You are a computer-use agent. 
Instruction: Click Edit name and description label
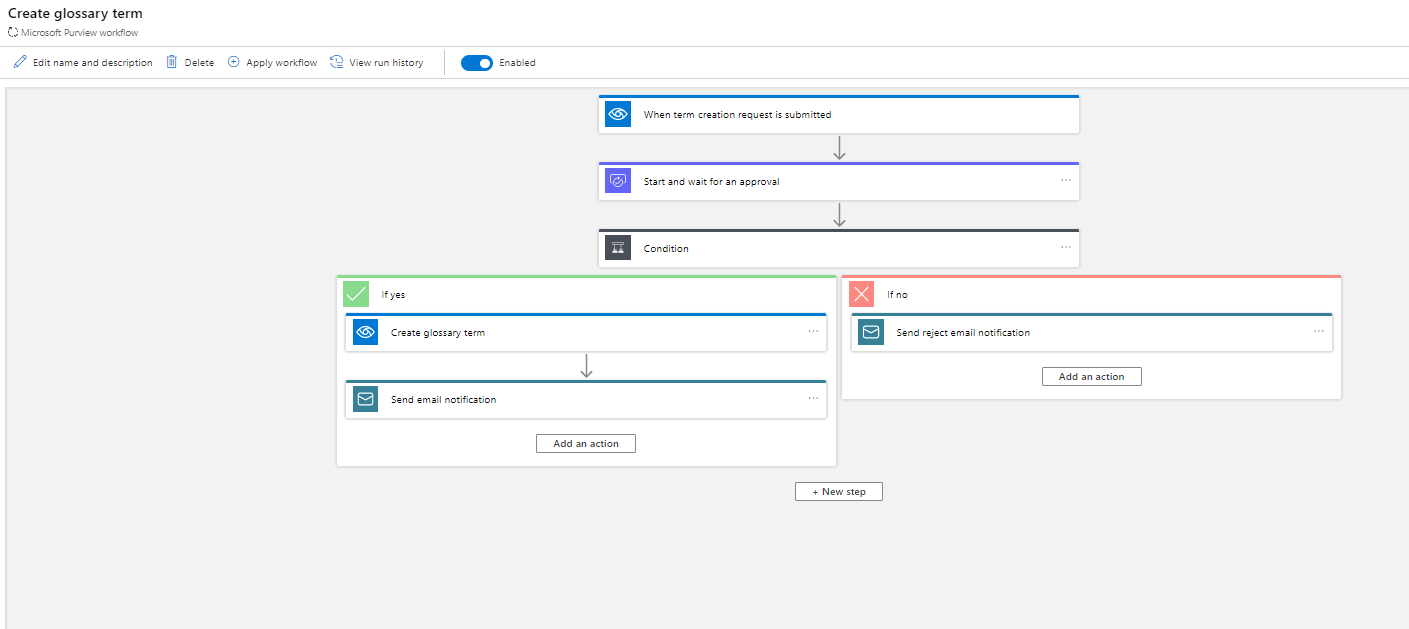(x=93, y=63)
